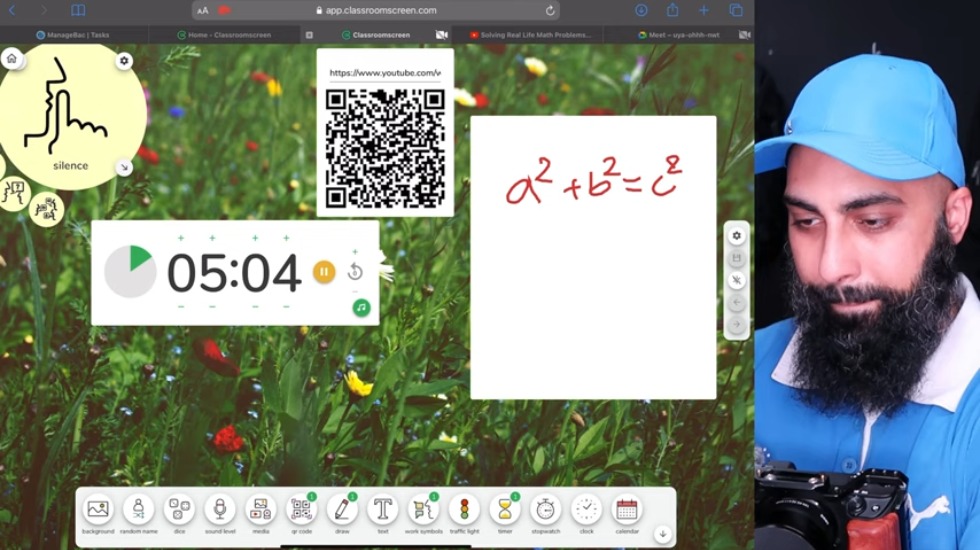Switch to Home - Classroomscreen tab
980x550 pixels.
pyautogui.click(x=224, y=35)
